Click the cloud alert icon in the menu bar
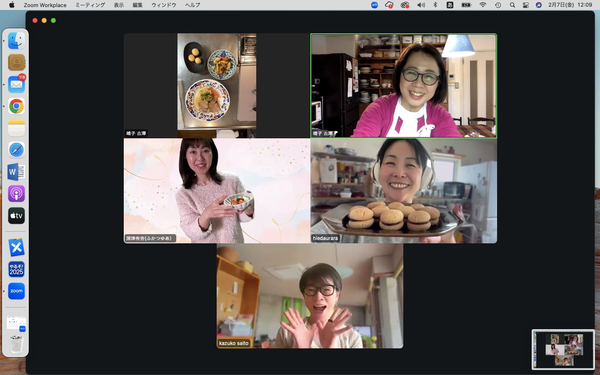 point(389,5)
